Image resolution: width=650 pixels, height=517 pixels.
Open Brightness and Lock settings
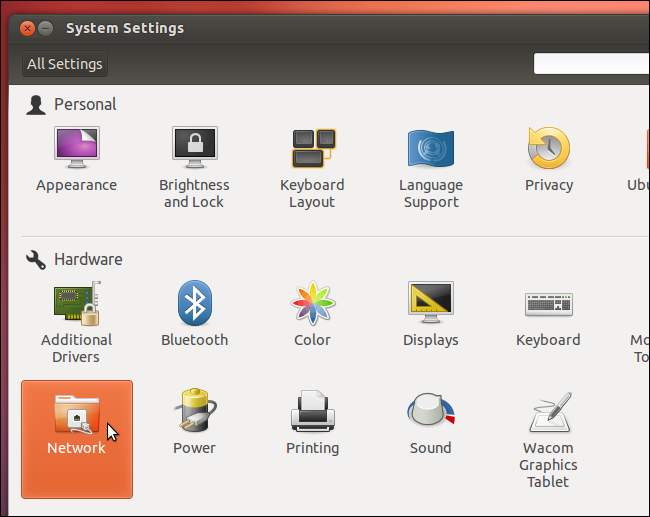pos(194,165)
